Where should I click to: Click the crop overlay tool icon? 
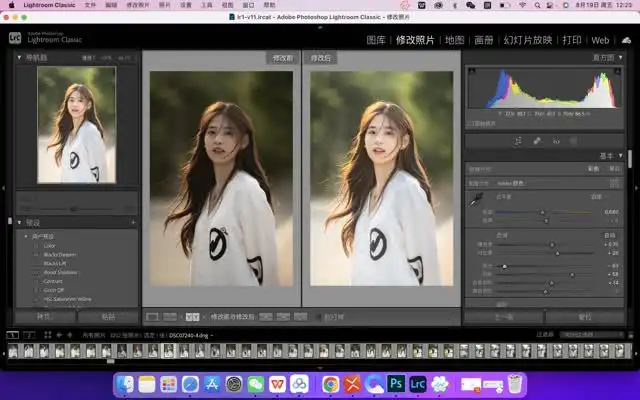tap(519, 141)
